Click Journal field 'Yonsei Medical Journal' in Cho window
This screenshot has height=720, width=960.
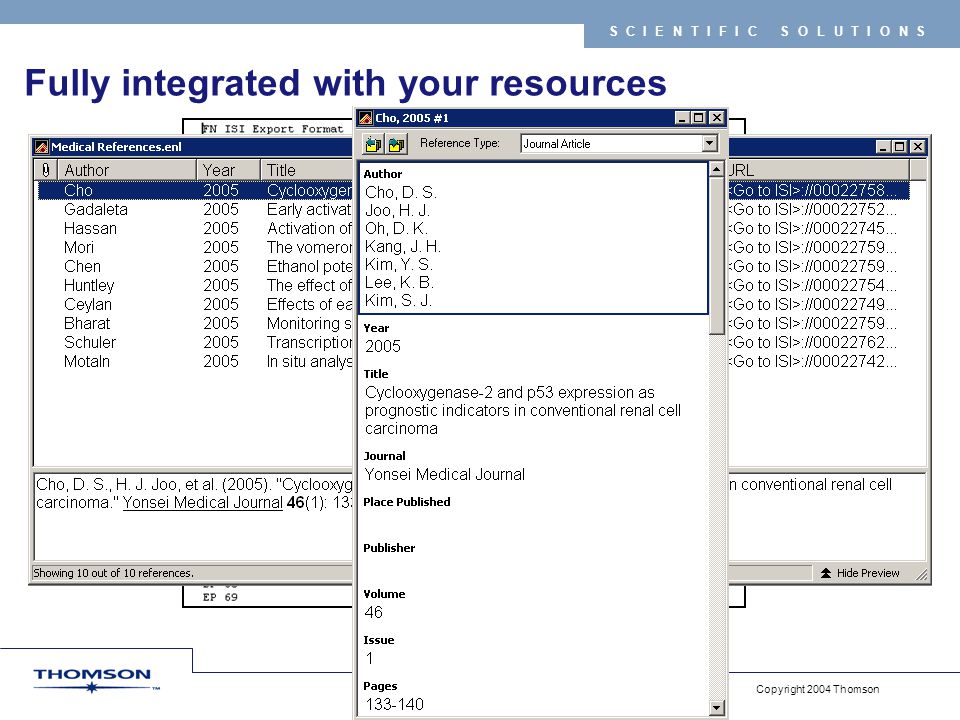point(444,474)
